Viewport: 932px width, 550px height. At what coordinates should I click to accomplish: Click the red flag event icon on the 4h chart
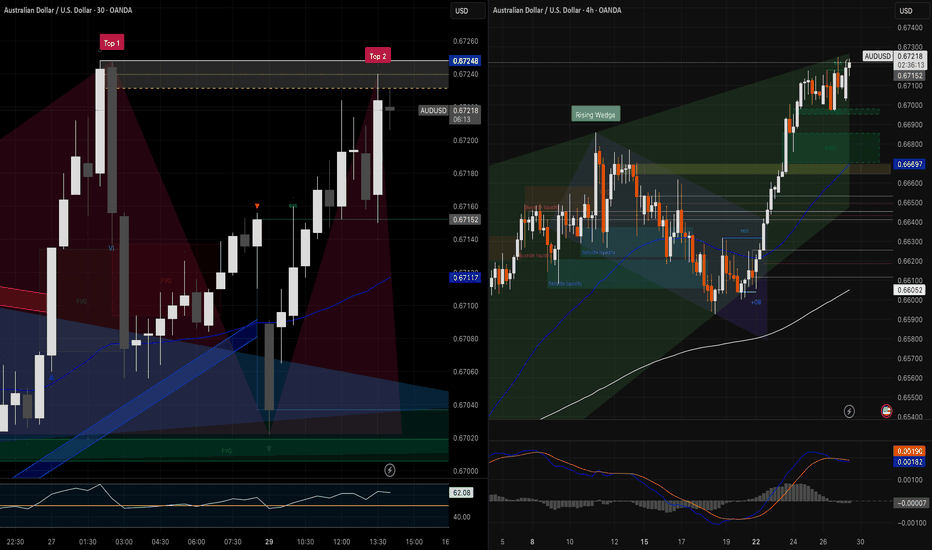tap(886, 411)
